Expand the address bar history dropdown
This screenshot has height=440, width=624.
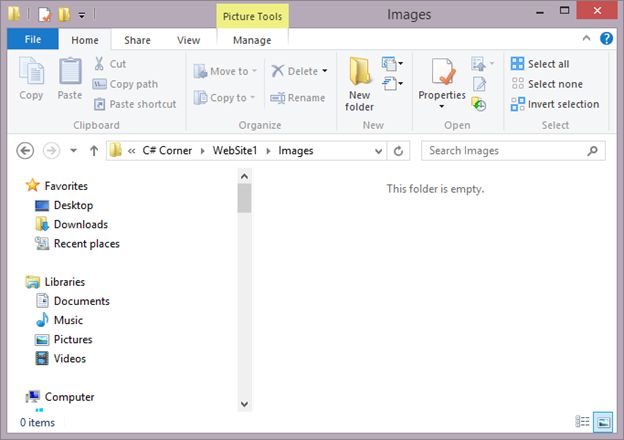(379, 151)
